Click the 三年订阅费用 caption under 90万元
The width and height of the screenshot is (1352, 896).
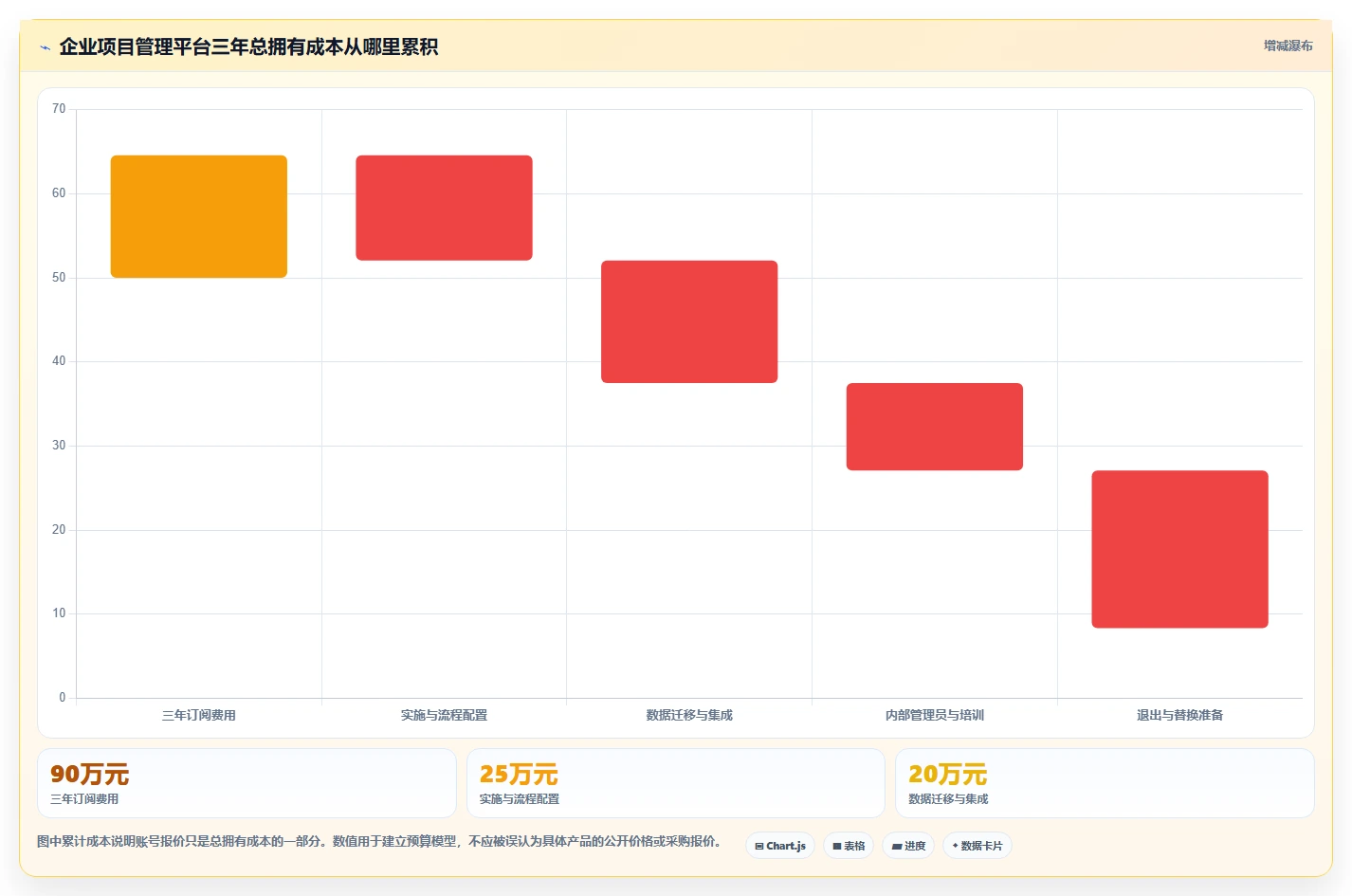click(x=84, y=799)
